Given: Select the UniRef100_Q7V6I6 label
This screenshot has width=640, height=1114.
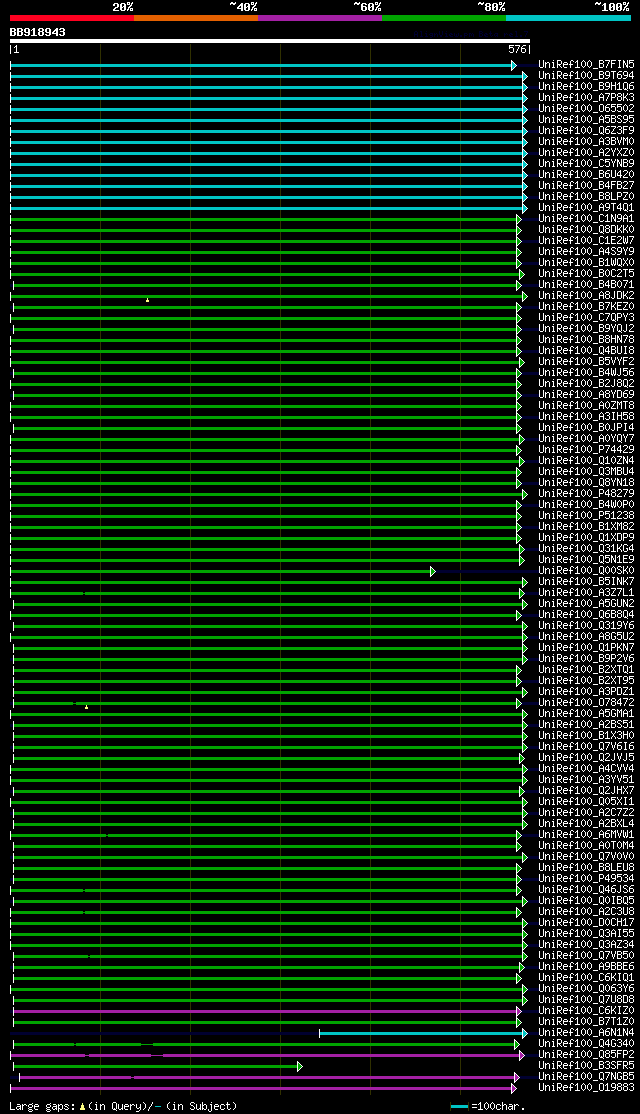Looking at the screenshot, I should [586, 747].
